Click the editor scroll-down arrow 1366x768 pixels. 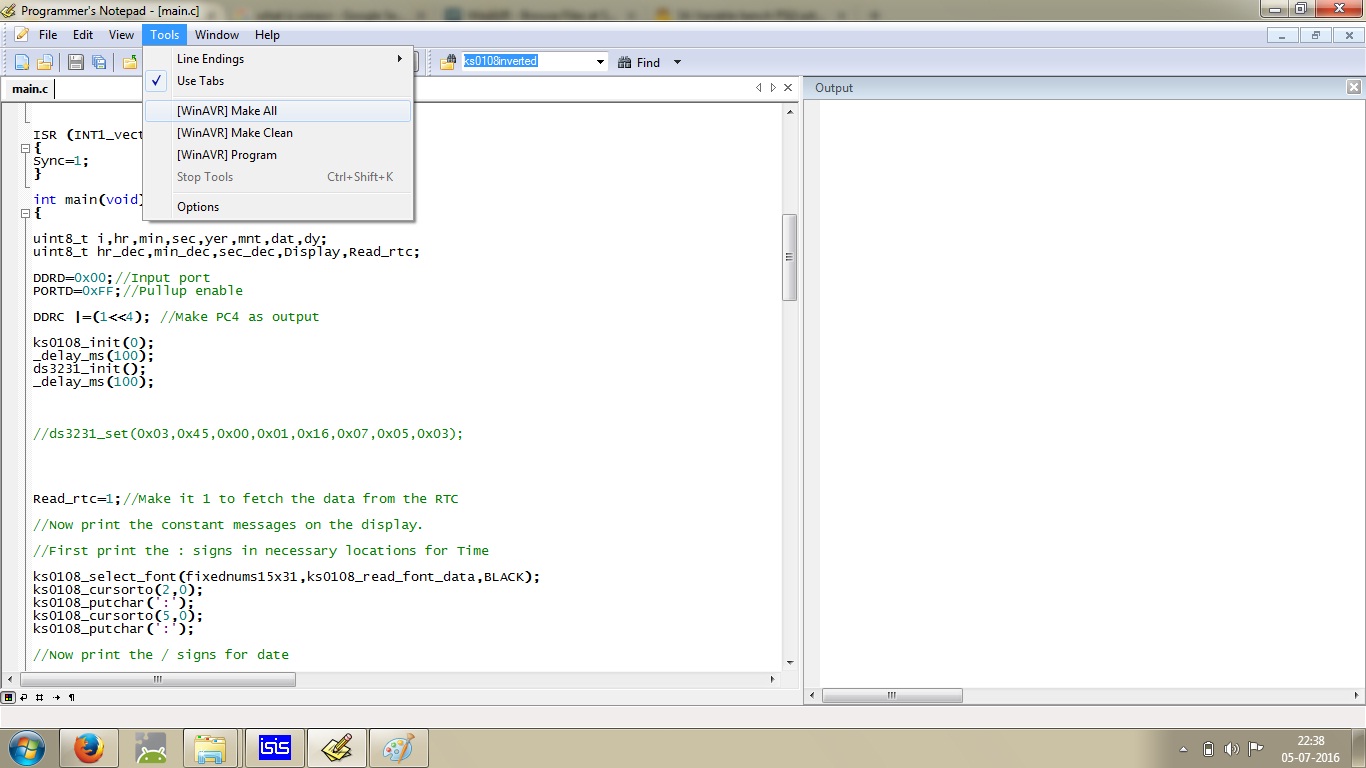pyautogui.click(x=790, y=662)
